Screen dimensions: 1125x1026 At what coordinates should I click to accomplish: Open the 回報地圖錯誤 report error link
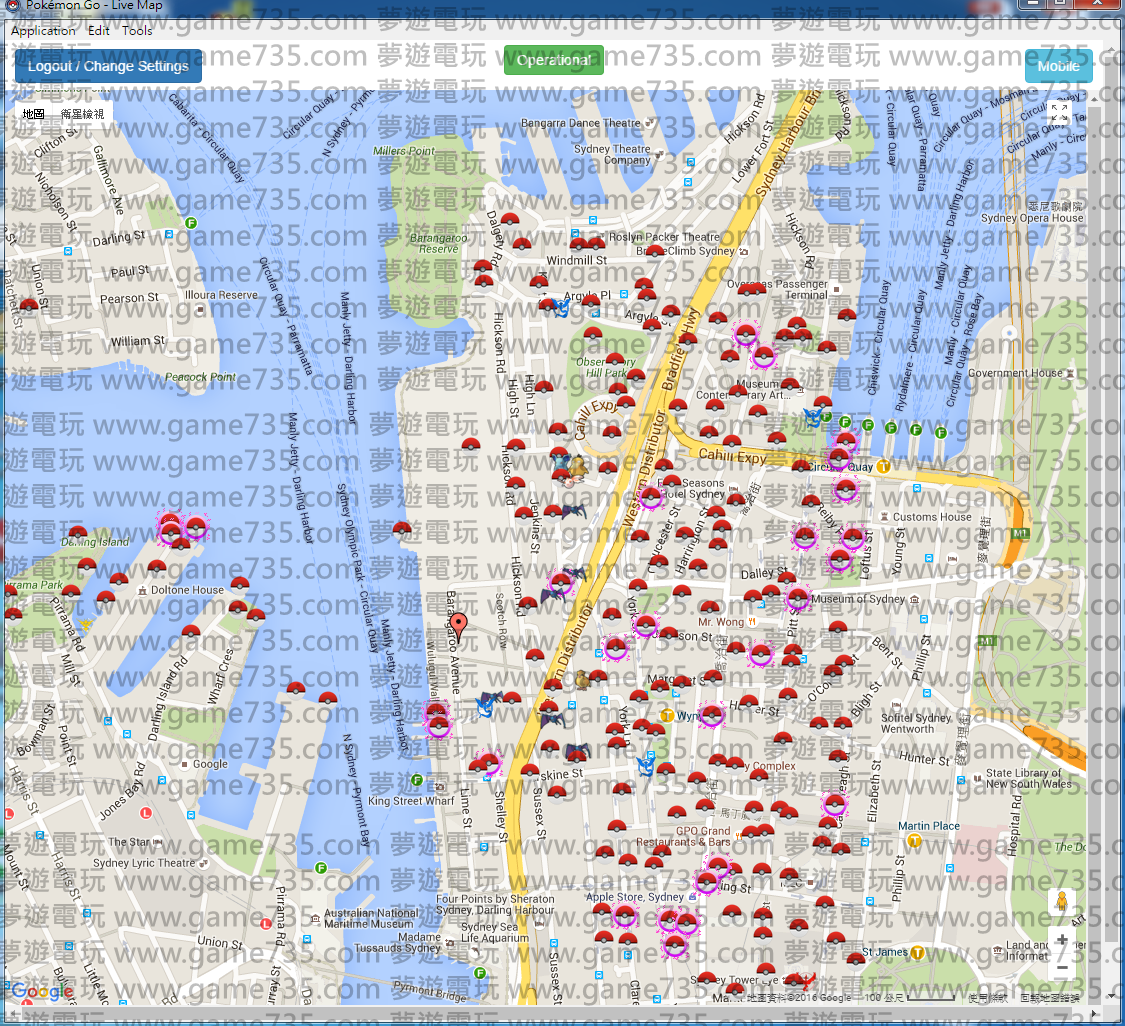point(1050,998)
